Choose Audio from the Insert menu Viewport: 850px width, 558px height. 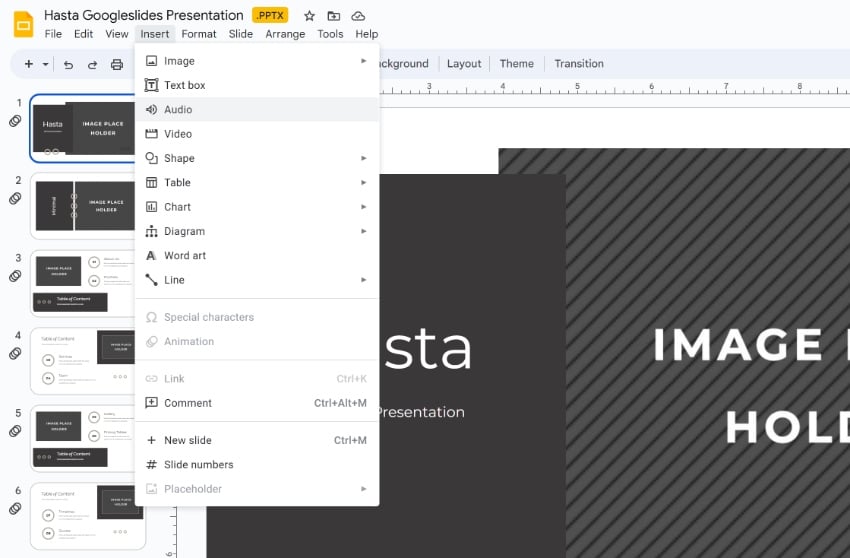pyautogui.click(x=178, y=110)
